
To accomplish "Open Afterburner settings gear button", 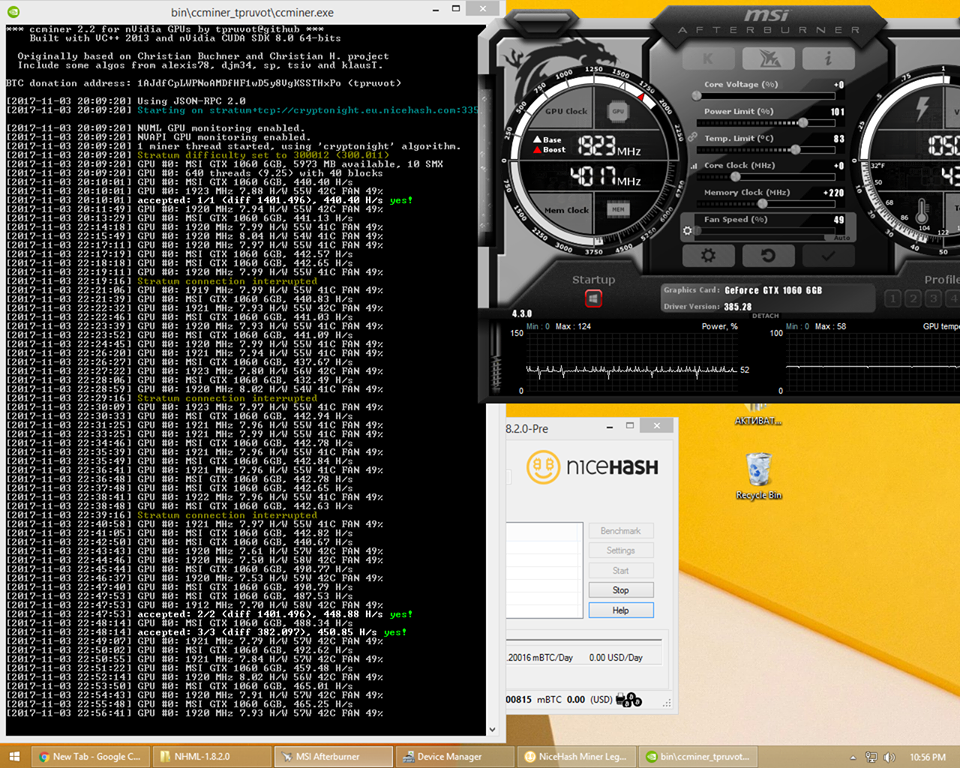I will coord(708,256).
